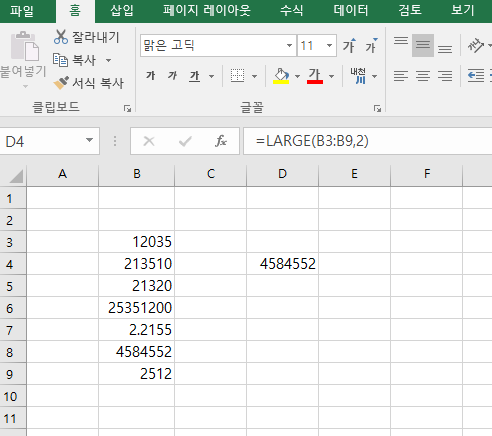Image resolution: width=492 pixels, height=436 pixels.
Task: Expand fill color palette arrow
Action: (297, 76)
